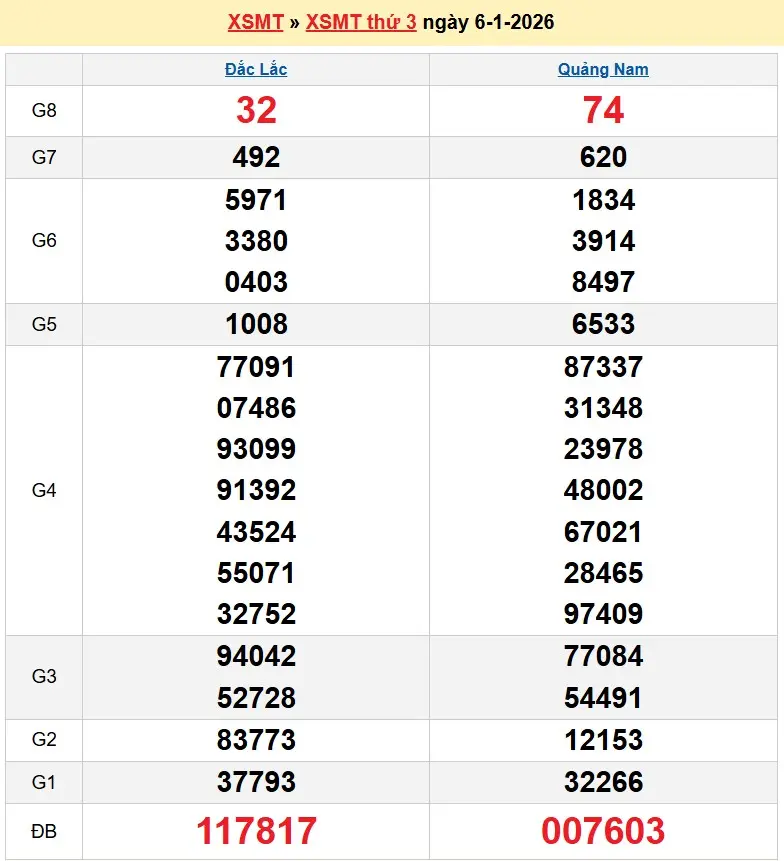Click Đắc Lắc special prize 117817

(256, 831)
